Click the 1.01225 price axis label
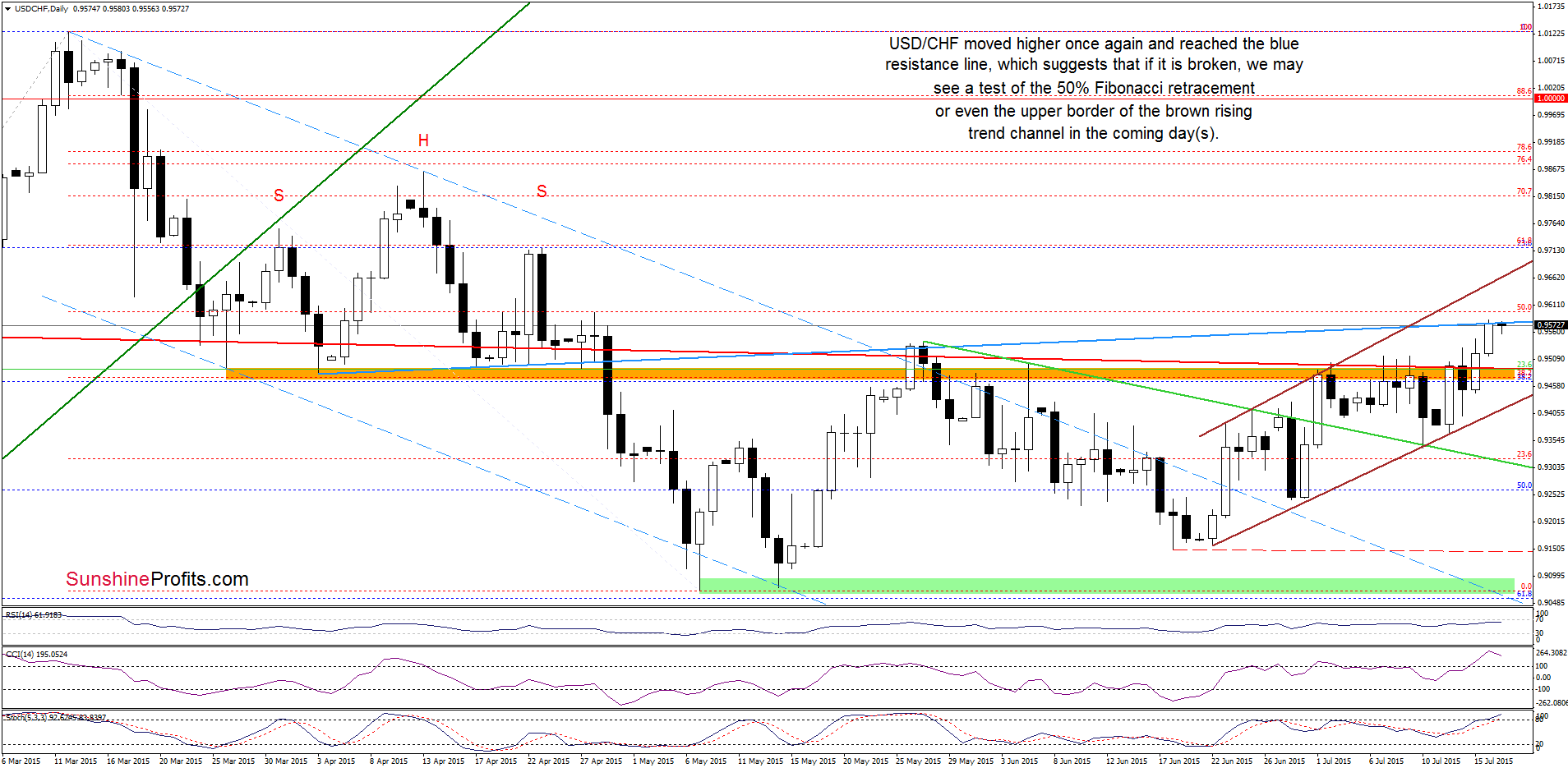Screen dimensions: 1568x768 pos(1552,34)
